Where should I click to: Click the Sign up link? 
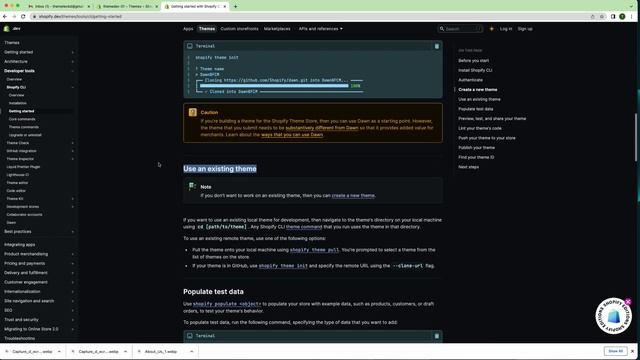click(x=525, y=29)
